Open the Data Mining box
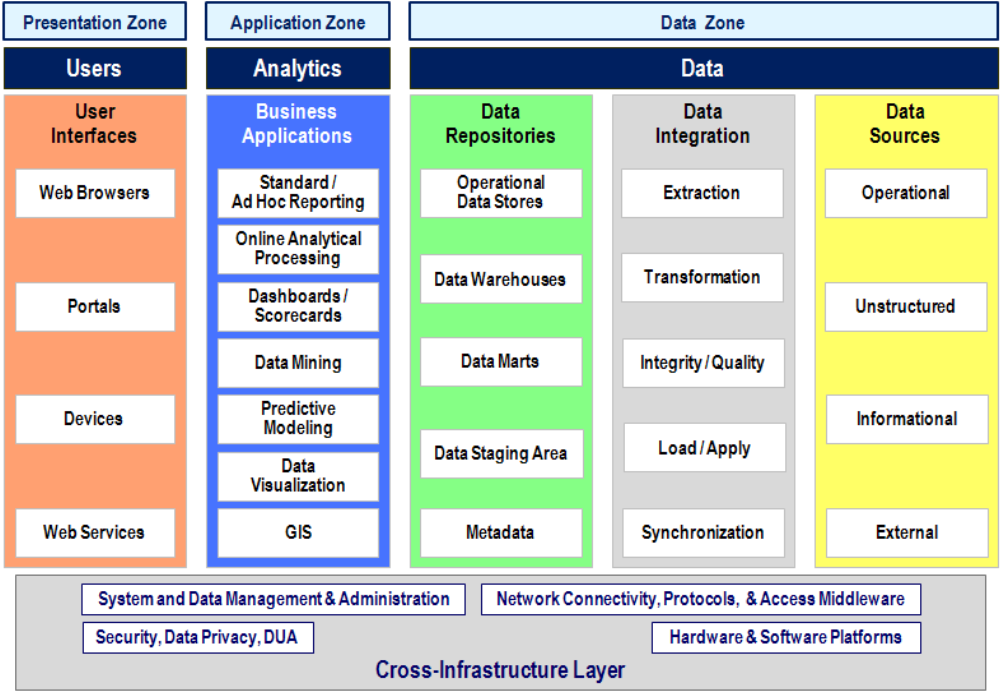 [x=298, y=363]
